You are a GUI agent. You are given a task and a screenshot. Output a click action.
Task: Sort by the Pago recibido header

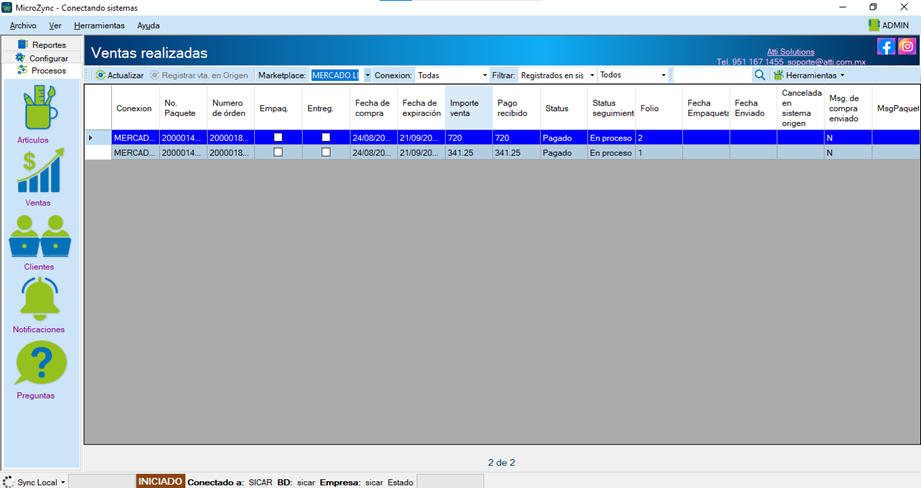[516, 108]
